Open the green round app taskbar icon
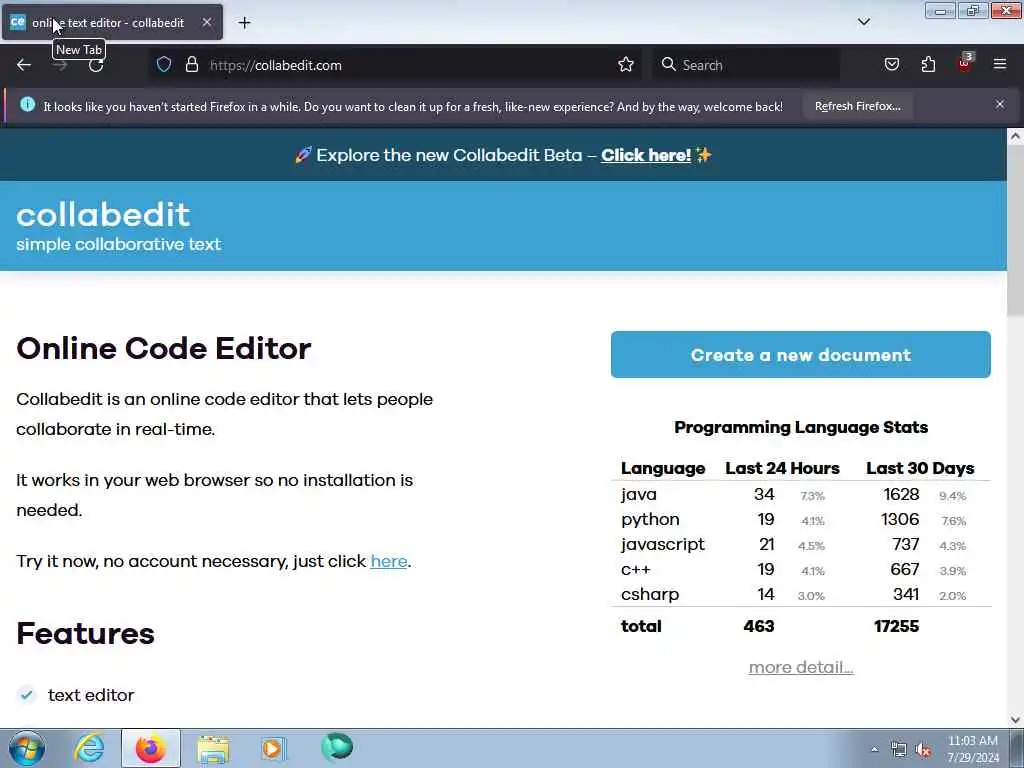 (337, 747)
